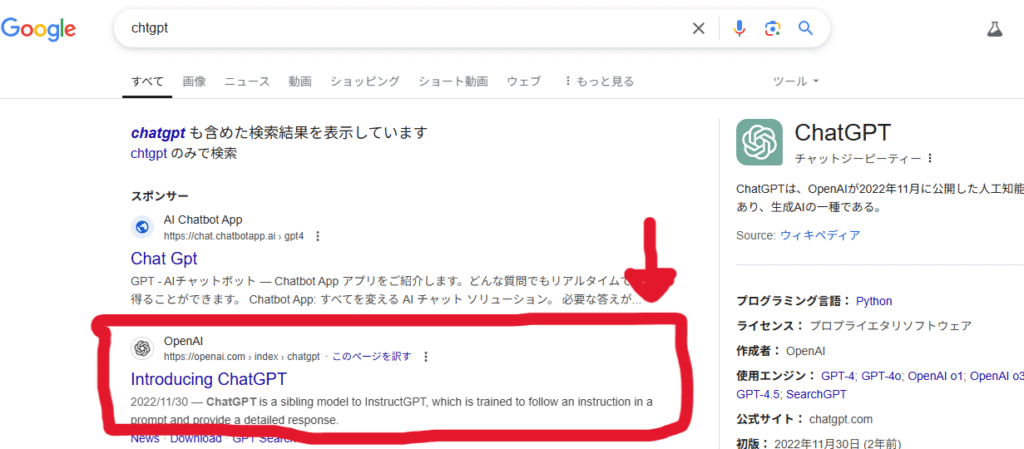Expand もっと見る menu
The height and width of the screenshot is (449, 1024).
(x=599, y=82)
